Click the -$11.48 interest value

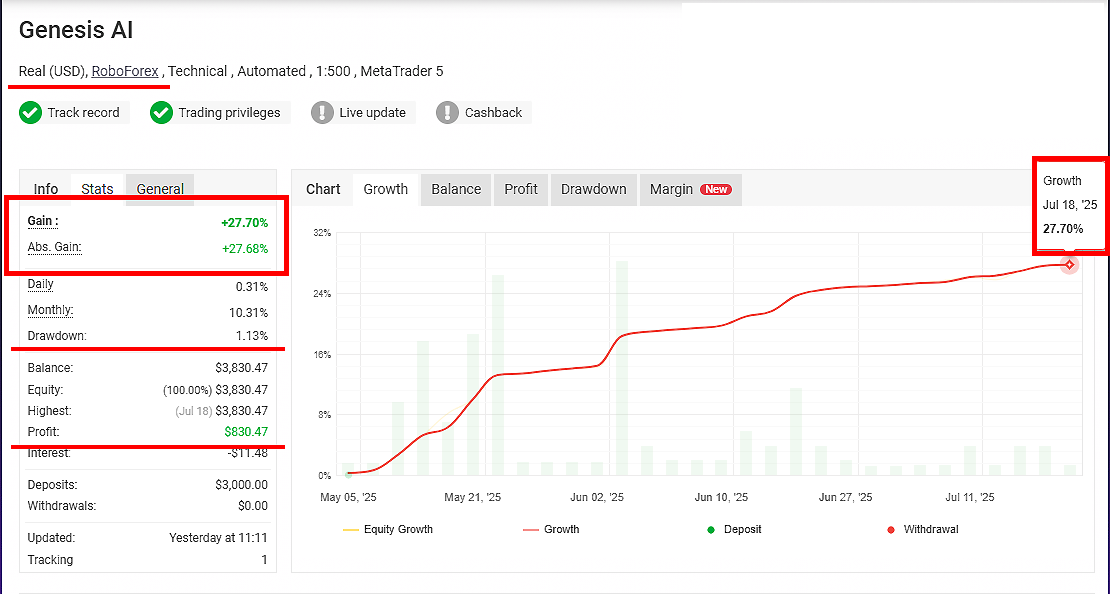[248, 453]
